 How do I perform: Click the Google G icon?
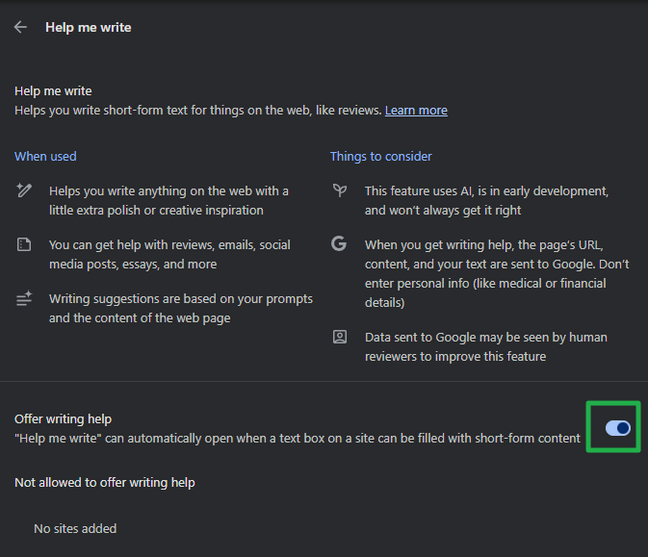(x=340, y=244)
